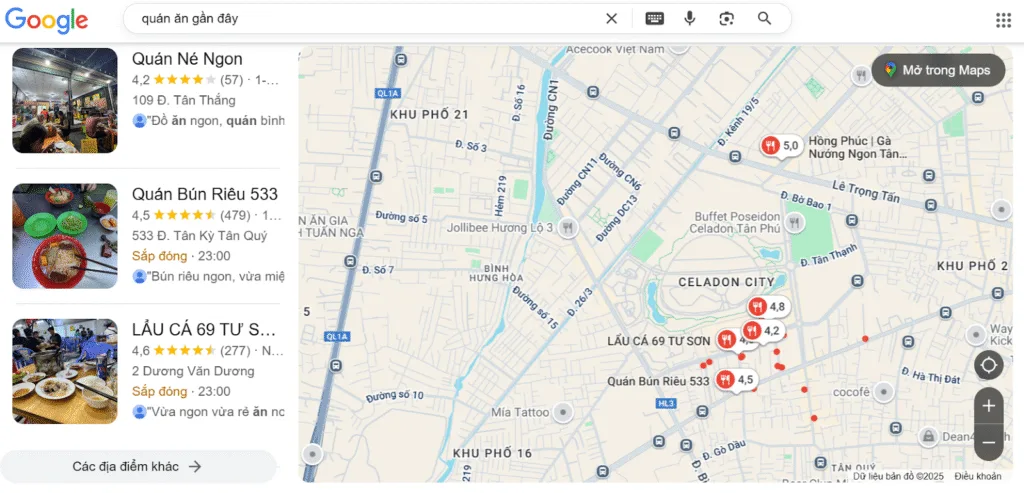Image resolution: width=1024 pixels, height=493 pixels.
Task: Click the address '533 Đ. Tân Kỳ Tân Quý'
Action: [199, 236]
